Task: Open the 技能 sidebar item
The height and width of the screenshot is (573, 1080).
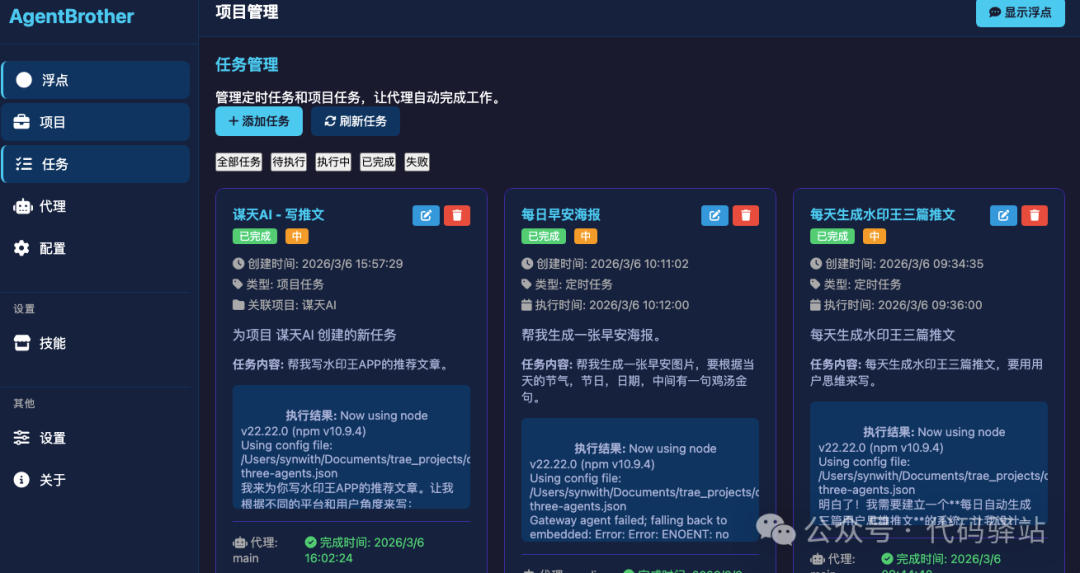Action: 96,343
